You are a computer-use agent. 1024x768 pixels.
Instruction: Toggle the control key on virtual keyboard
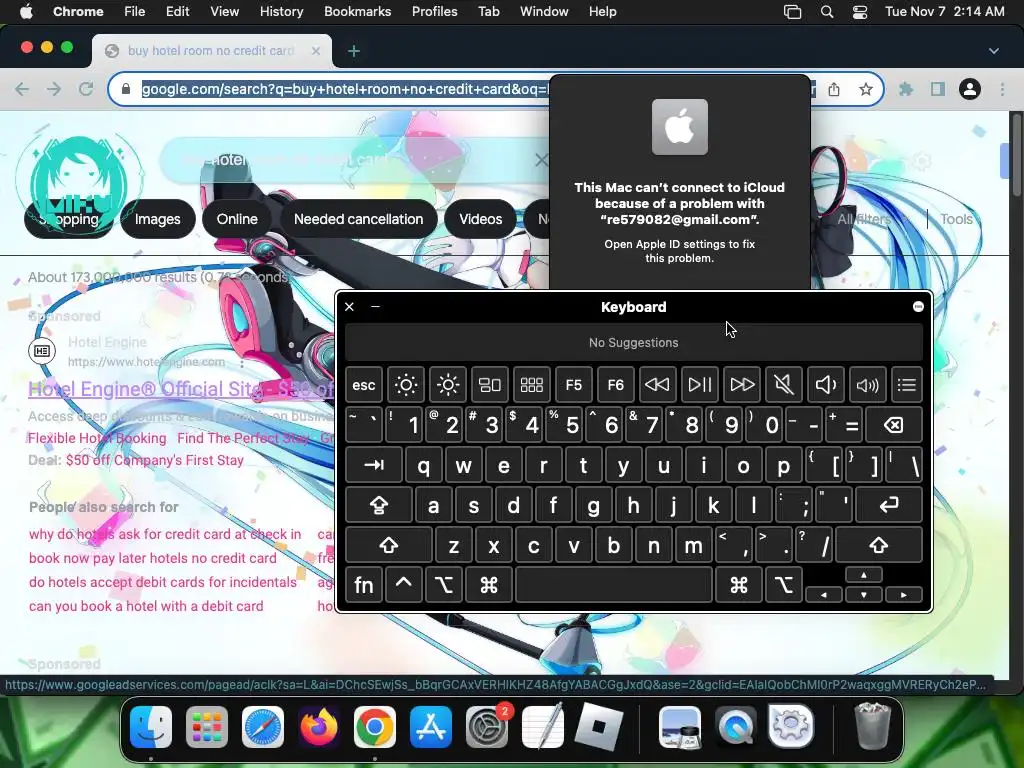[404, 584]
